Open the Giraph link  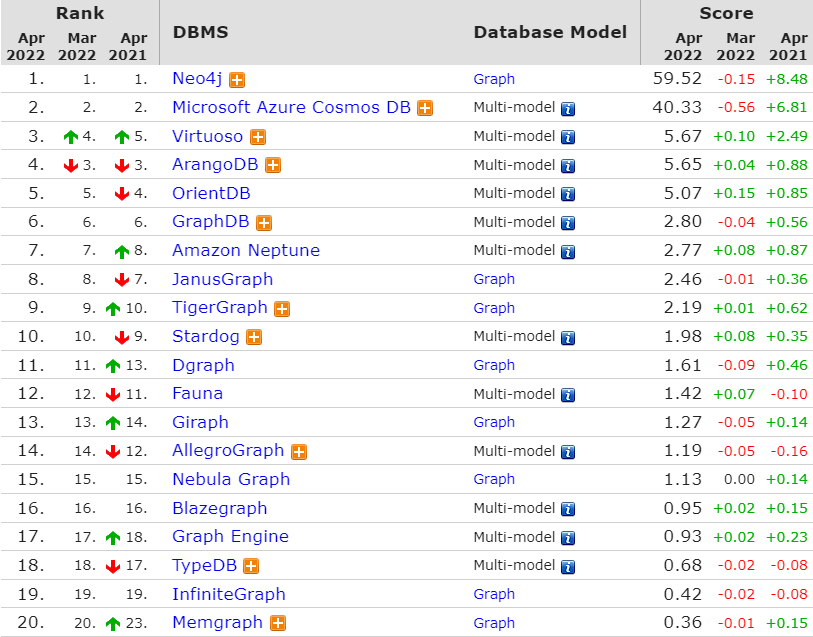(x=200, y=422)
